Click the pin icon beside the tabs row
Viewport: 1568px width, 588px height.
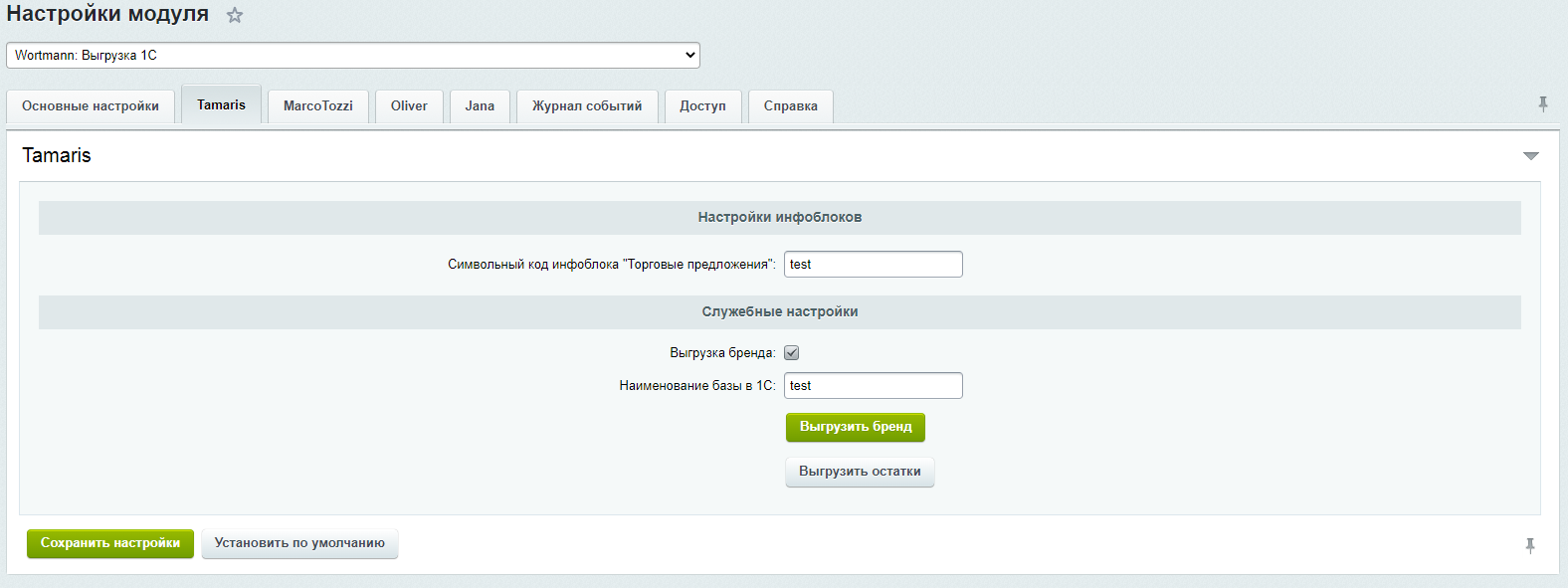(x=1542, y=104)
